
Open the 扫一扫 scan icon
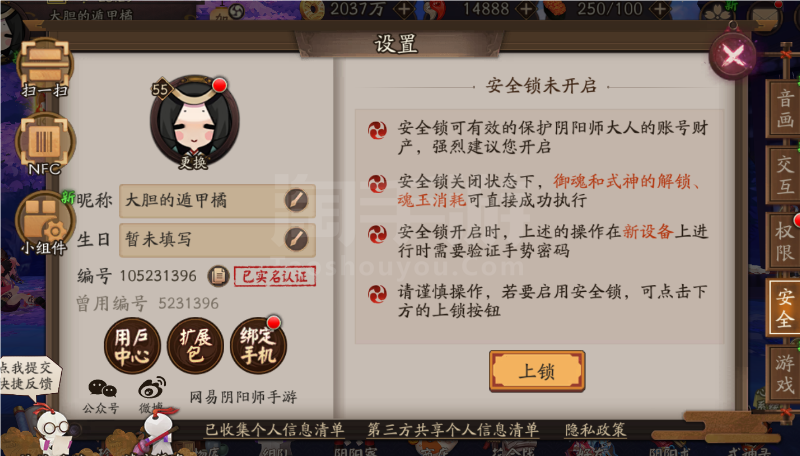[44, 67]
